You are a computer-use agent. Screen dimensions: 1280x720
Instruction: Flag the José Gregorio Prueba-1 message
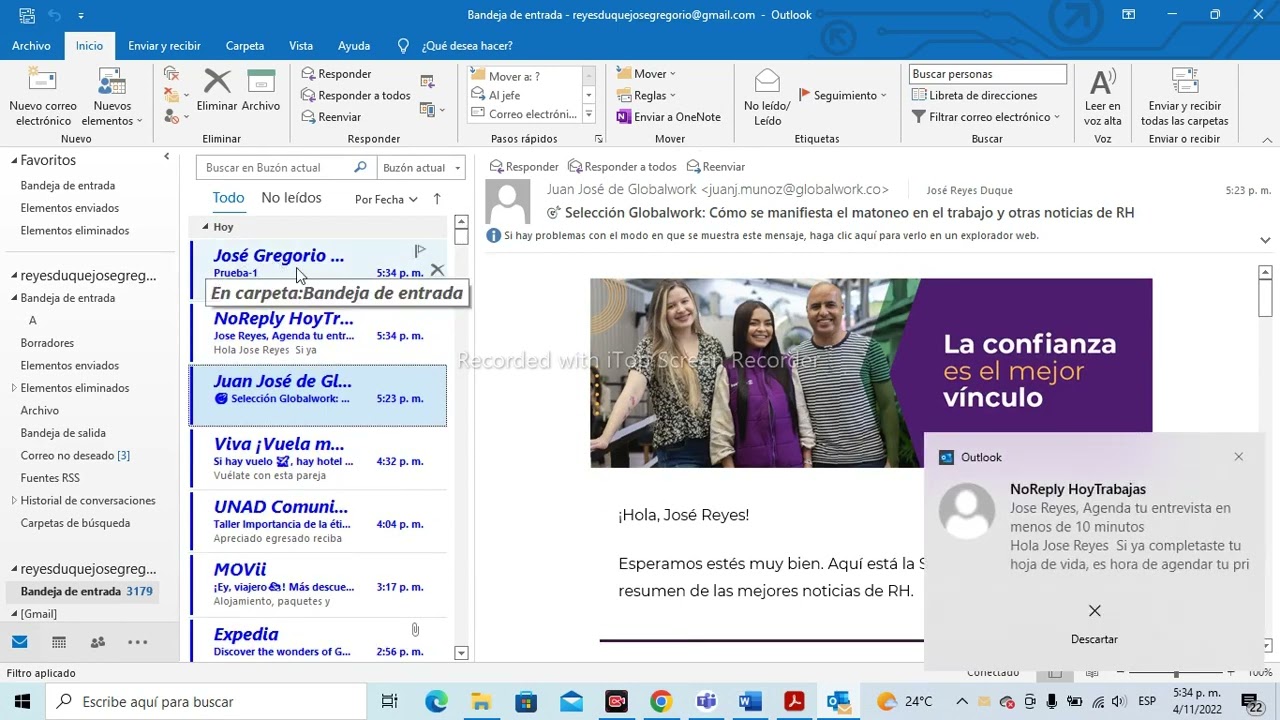click(x=420, y=251)
